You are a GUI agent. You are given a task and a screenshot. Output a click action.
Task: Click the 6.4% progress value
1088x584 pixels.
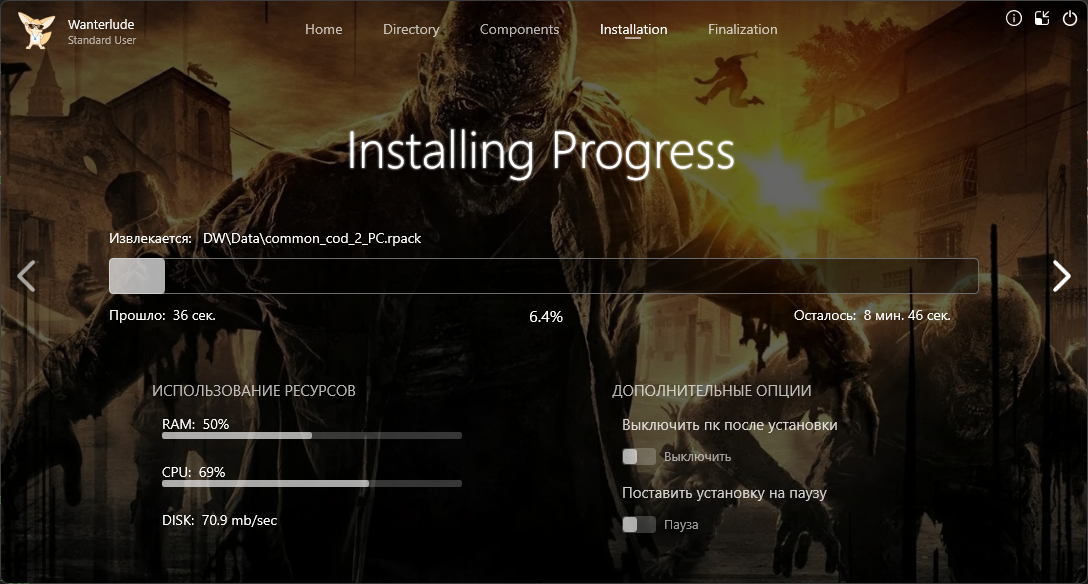click(x=545, y=317)
